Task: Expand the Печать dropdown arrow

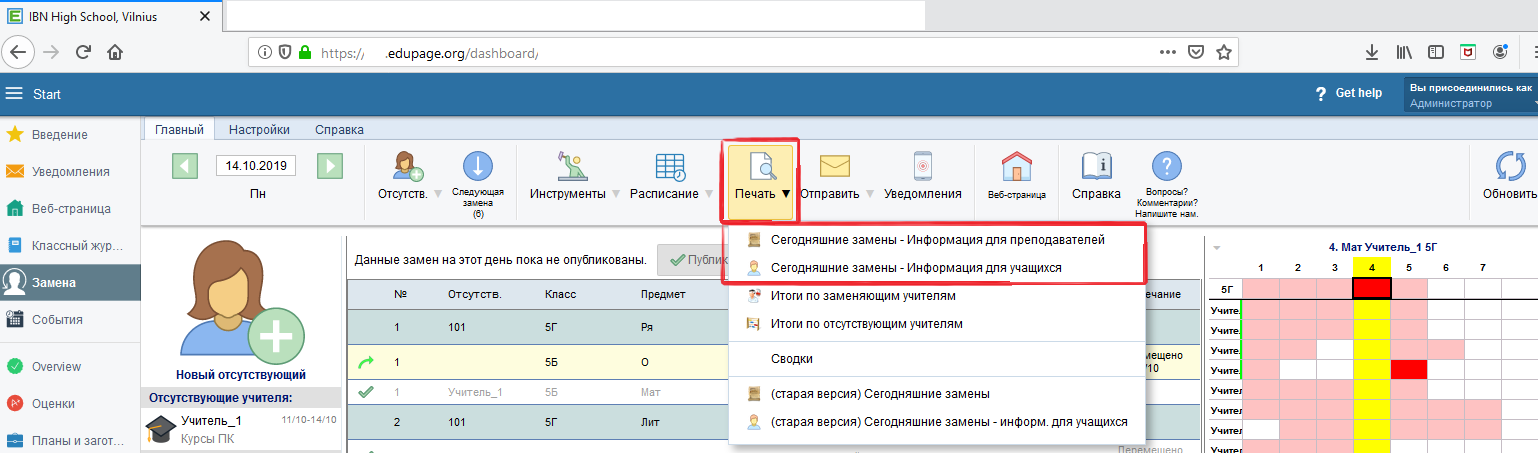Action: 786,195
